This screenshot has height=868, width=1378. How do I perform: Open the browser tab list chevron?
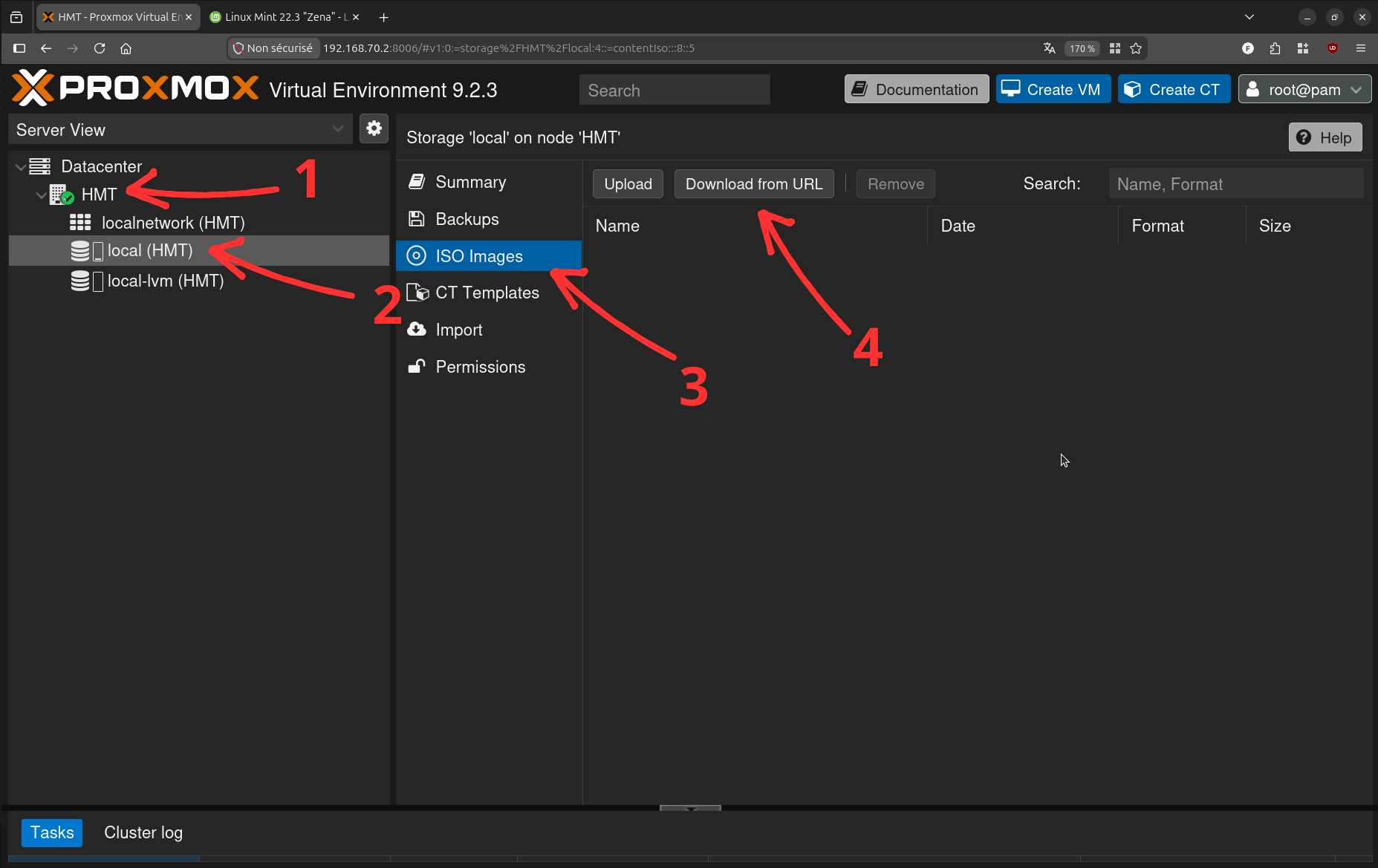1249,17
